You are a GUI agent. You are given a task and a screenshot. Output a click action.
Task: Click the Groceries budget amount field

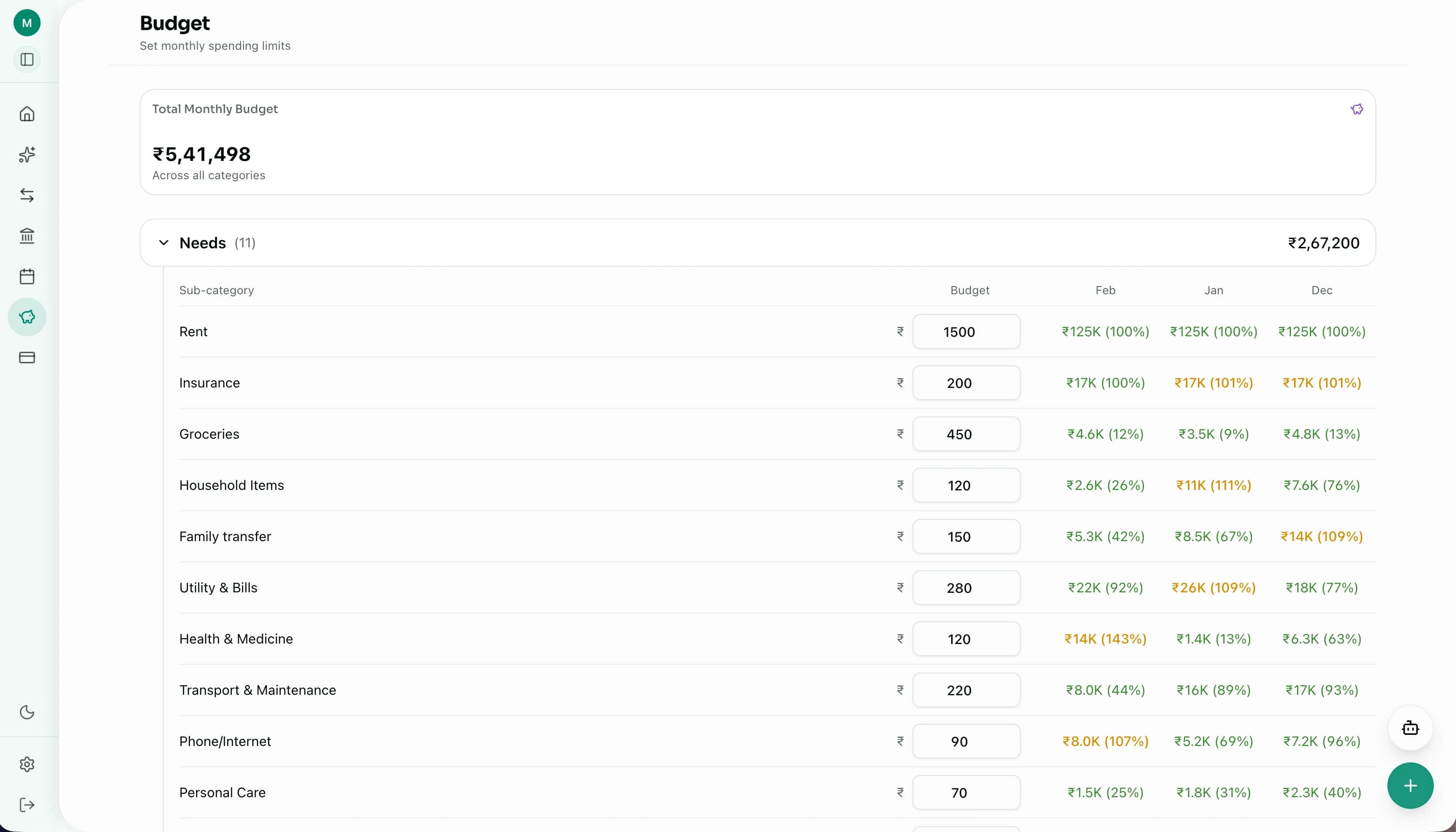[966, 434]
